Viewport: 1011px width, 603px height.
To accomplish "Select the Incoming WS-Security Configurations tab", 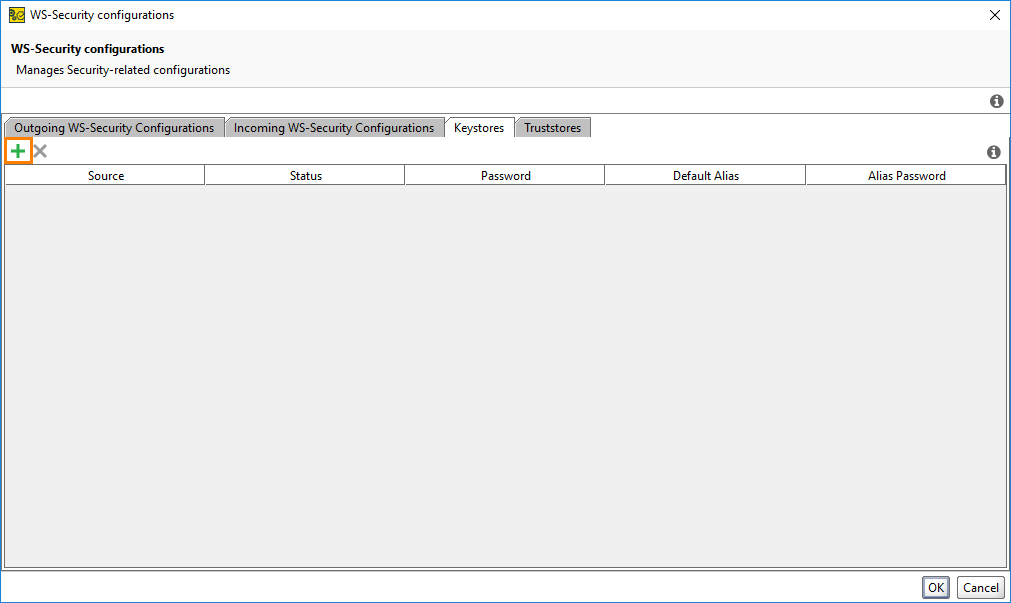I will 335,127.
